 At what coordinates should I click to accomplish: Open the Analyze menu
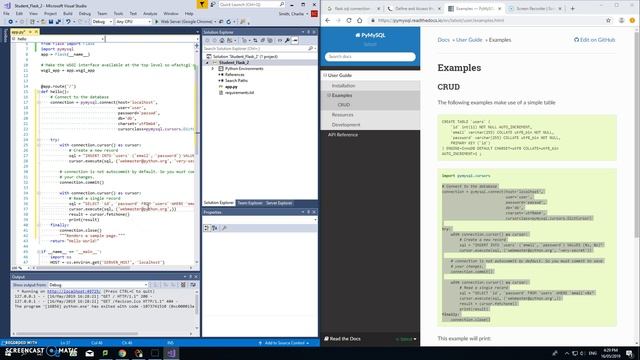(x=150, y=14)
